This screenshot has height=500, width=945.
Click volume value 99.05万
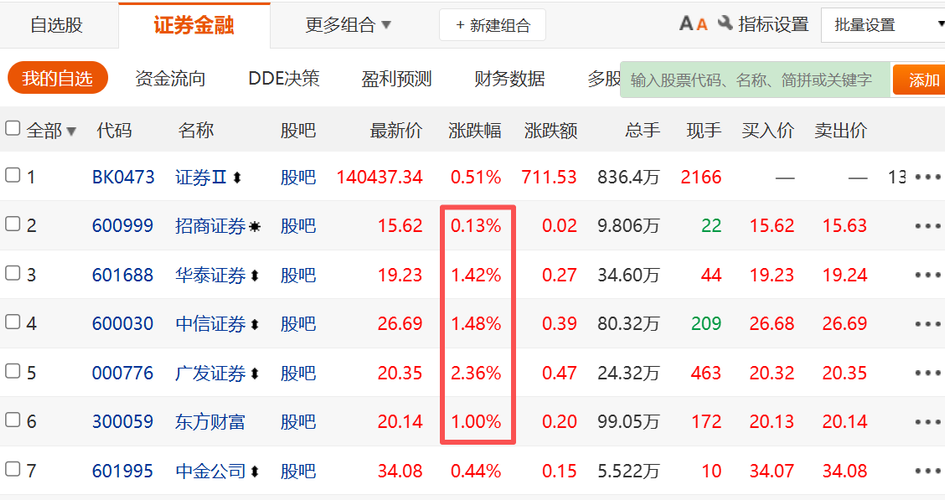629,422
